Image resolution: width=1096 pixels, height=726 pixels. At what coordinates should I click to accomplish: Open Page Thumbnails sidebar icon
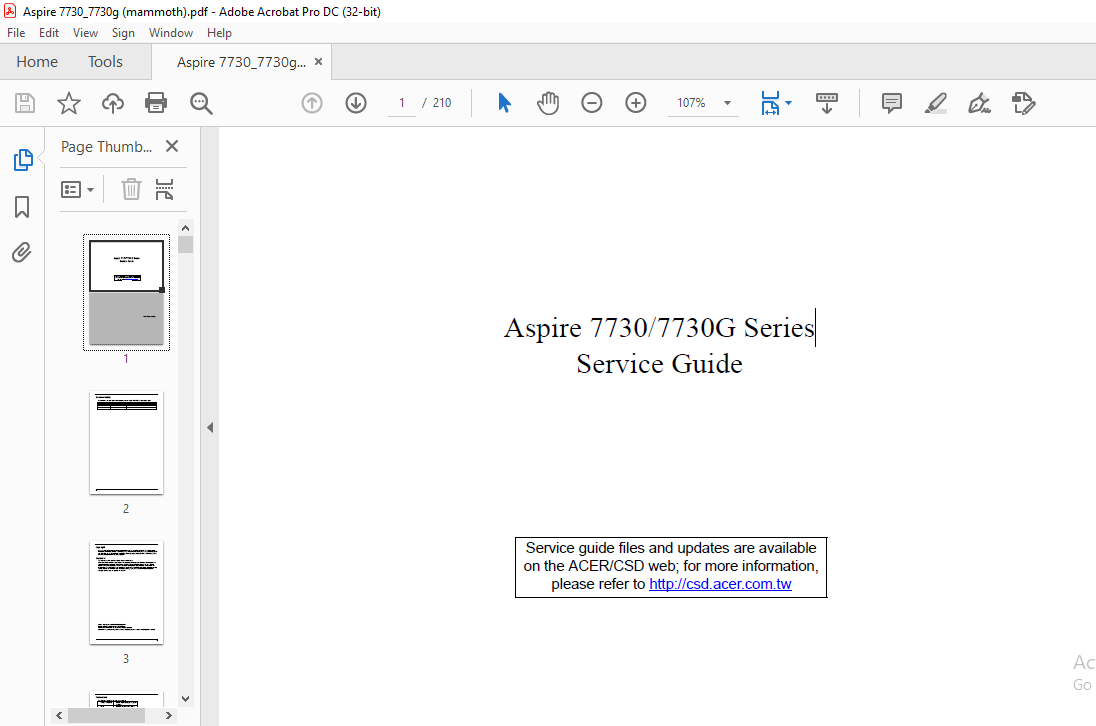pyautogui.click(x=23, y=160)
